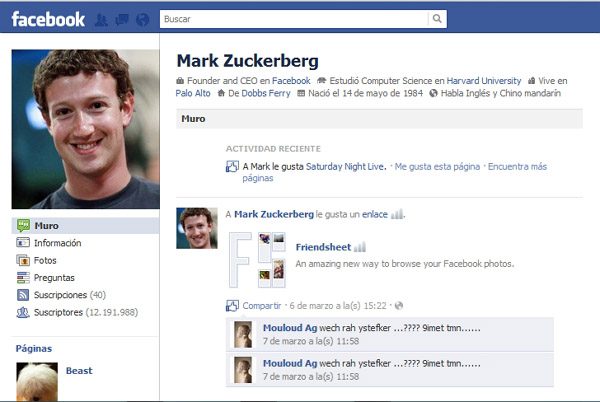Click the search magnifier button

pos(437,19)
